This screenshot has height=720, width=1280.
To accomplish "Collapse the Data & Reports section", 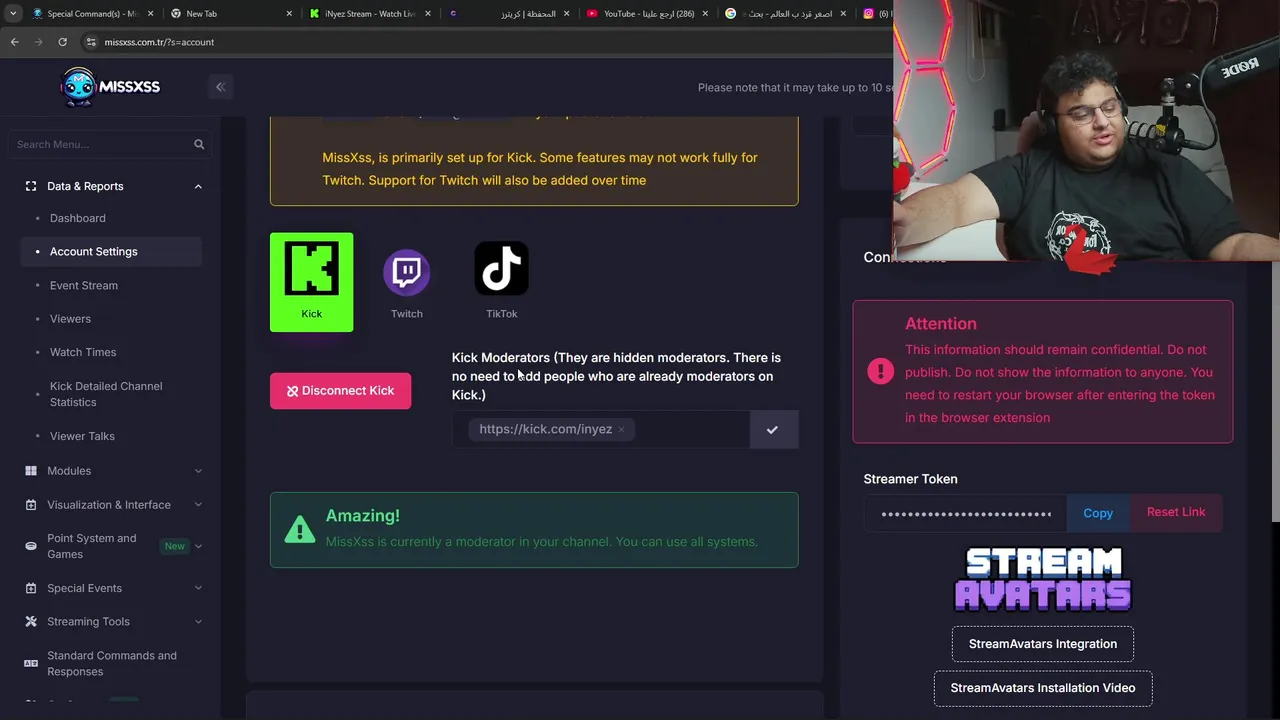I will (x=198, y=186).
